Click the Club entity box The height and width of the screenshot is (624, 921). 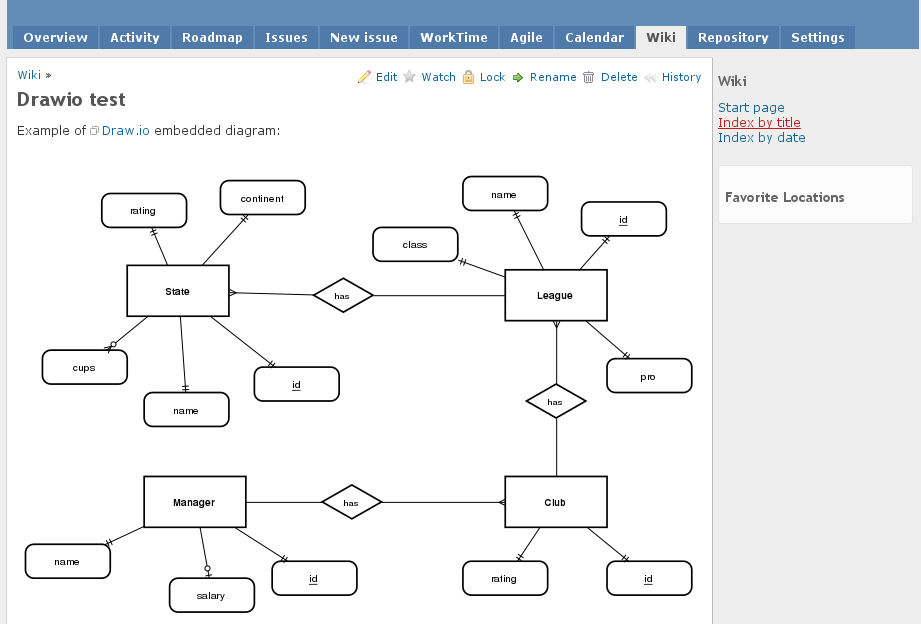click(556, 502)
